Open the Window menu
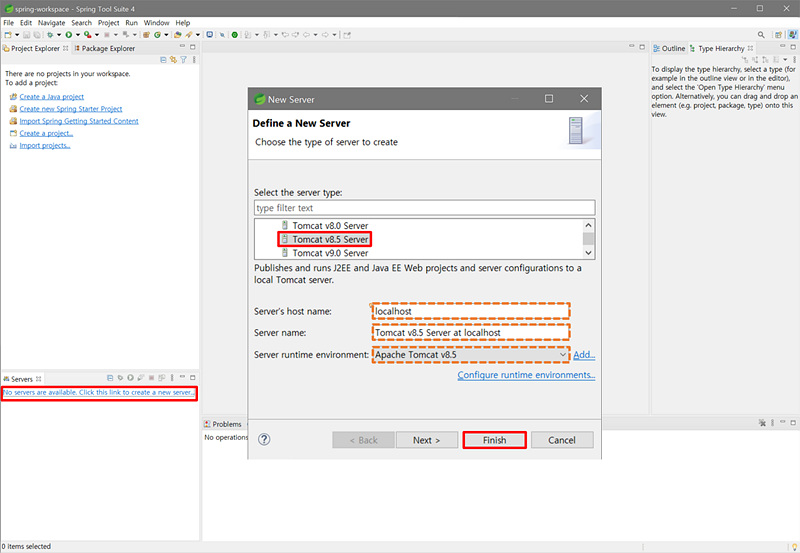The width and height of the screenshot is (800, 553). [156, 22]
